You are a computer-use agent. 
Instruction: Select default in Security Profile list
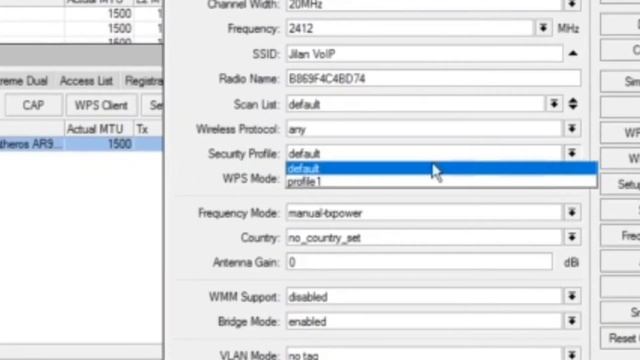[442, 168]
